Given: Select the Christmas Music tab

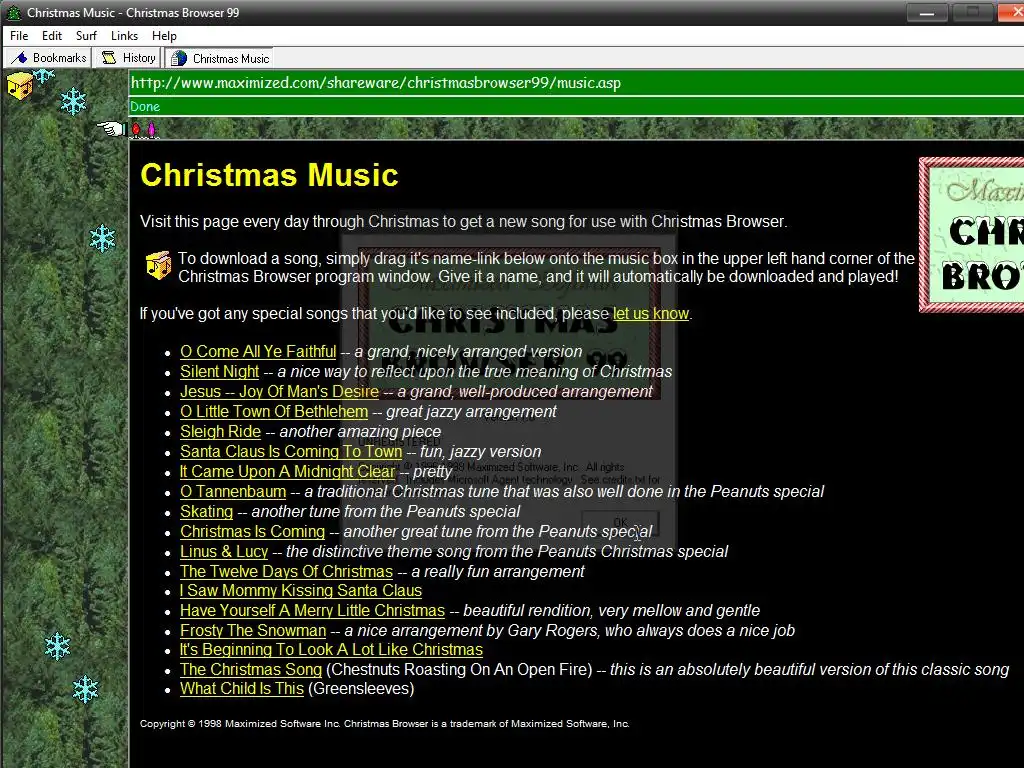Looking at the screenshot, I should [219, 59].
